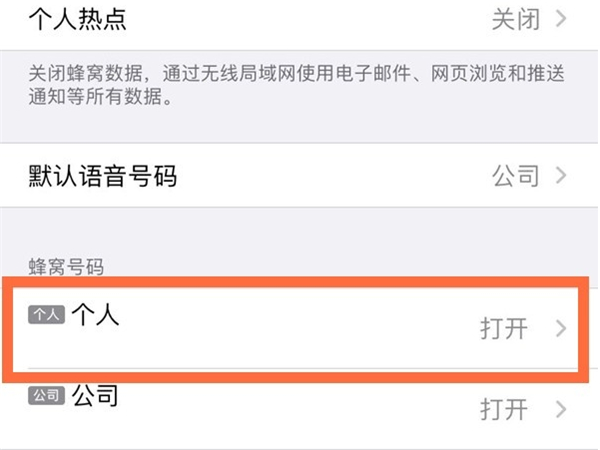Tap the gray 个人 SIM badge icon

(46, 315)
